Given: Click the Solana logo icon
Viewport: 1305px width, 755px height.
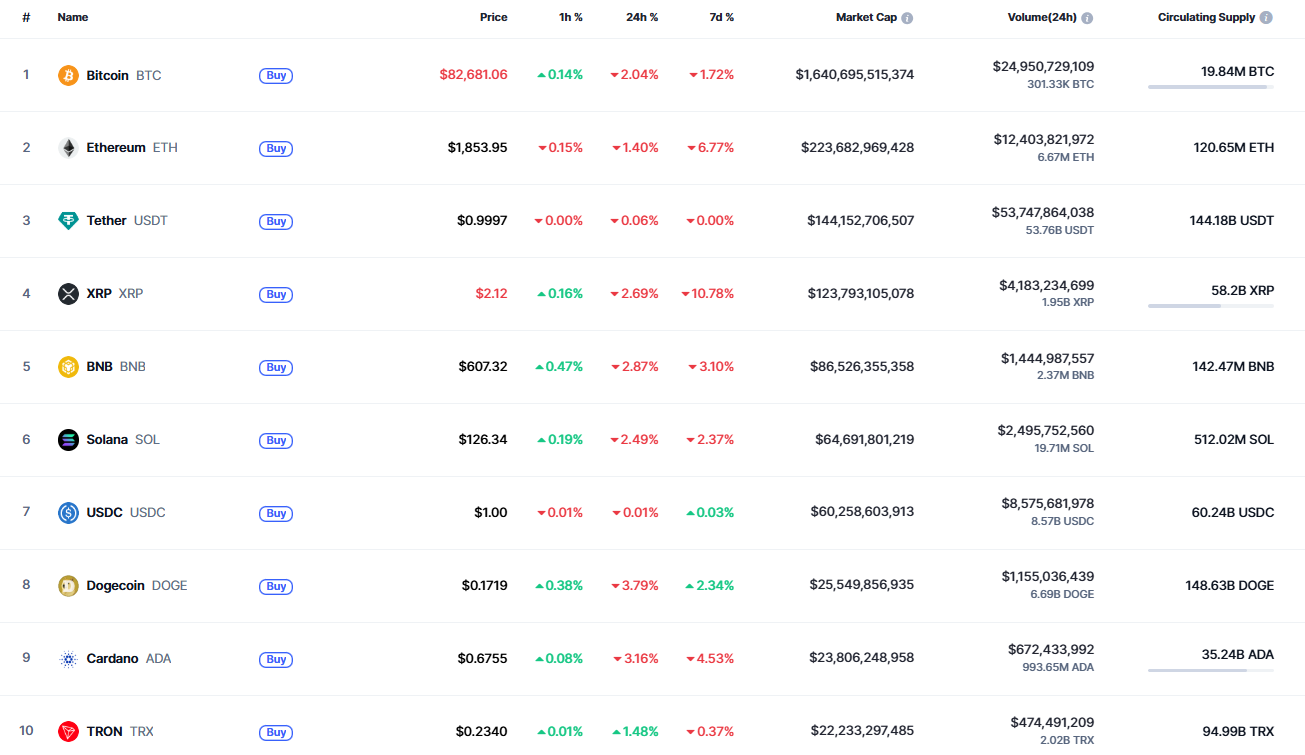Looking at the screenshot, I should click(67, 439).
